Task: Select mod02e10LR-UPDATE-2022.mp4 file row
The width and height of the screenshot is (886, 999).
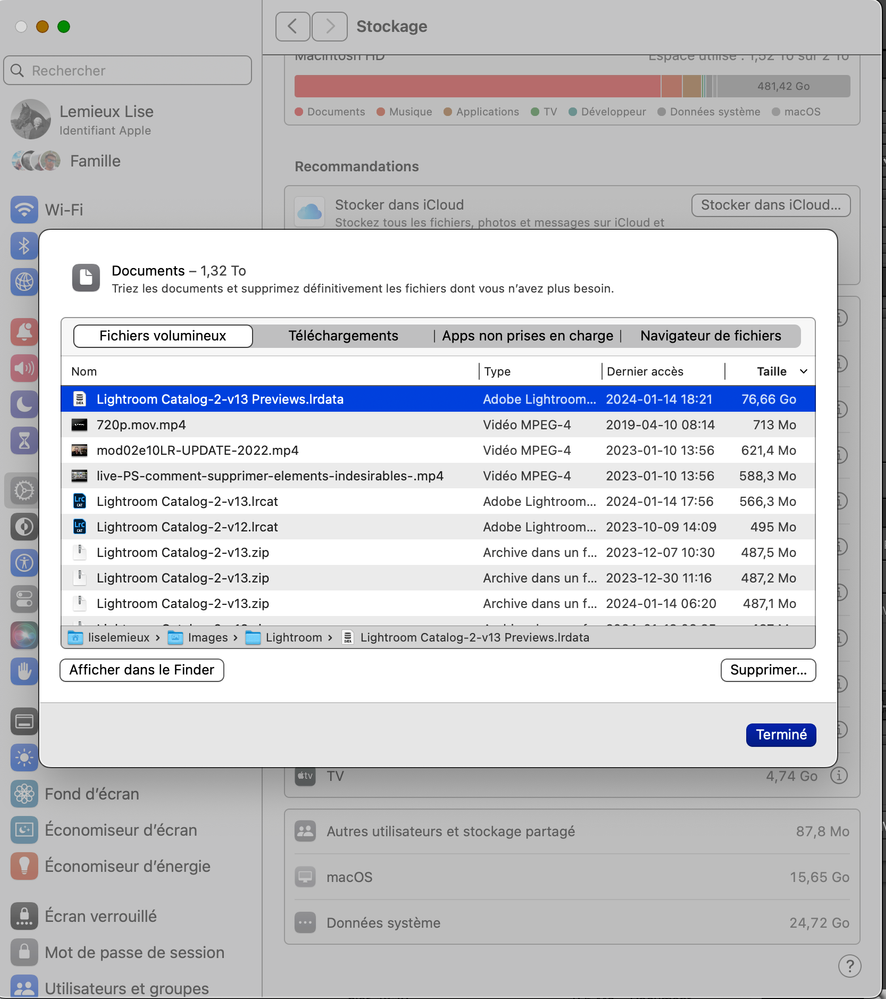Action: [x=438, y=450]
